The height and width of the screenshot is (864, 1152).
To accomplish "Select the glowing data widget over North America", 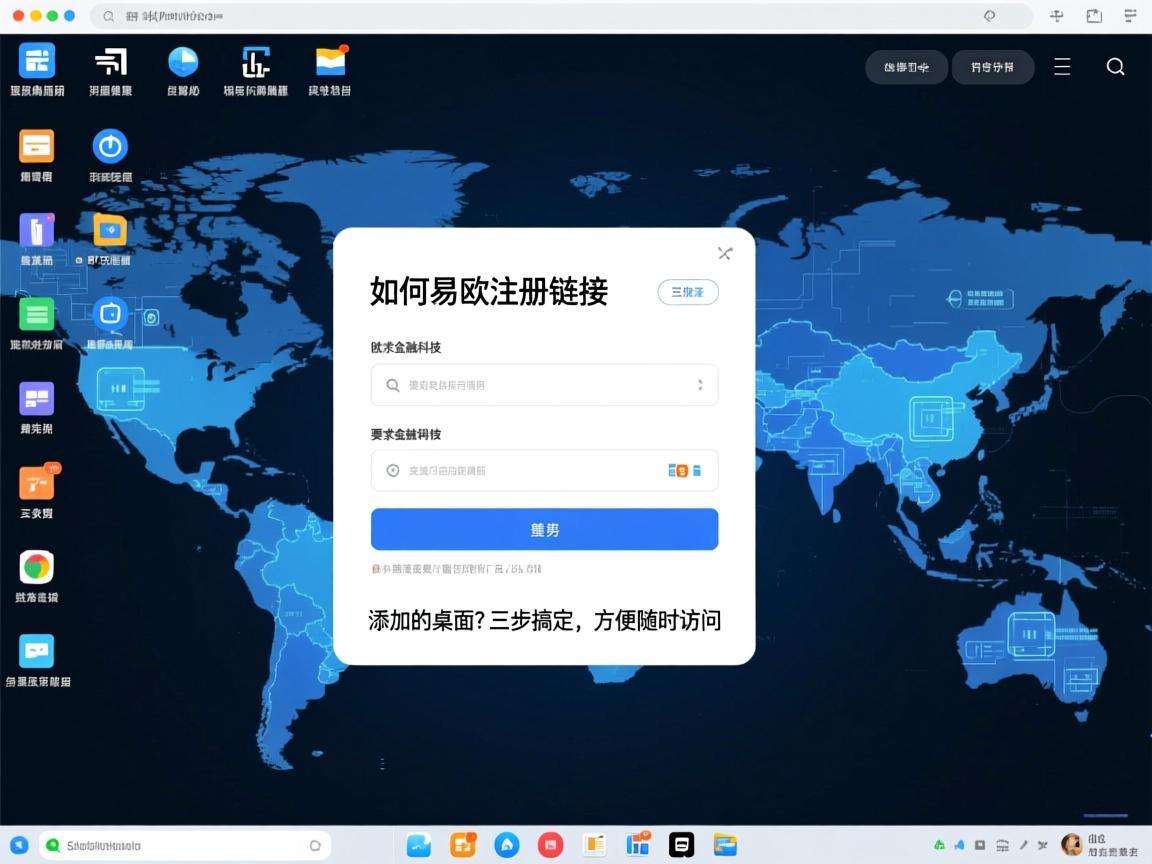I will tap(122, 388).
